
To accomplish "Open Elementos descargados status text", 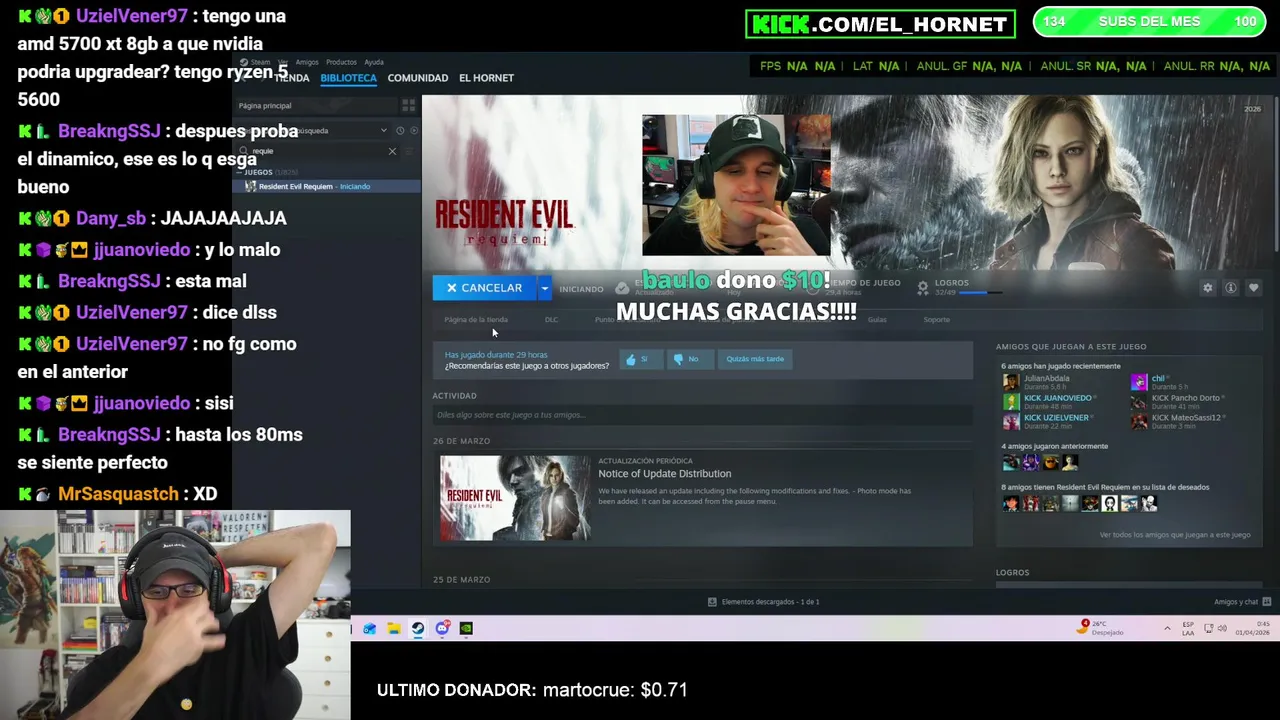I will click(770, 602).
